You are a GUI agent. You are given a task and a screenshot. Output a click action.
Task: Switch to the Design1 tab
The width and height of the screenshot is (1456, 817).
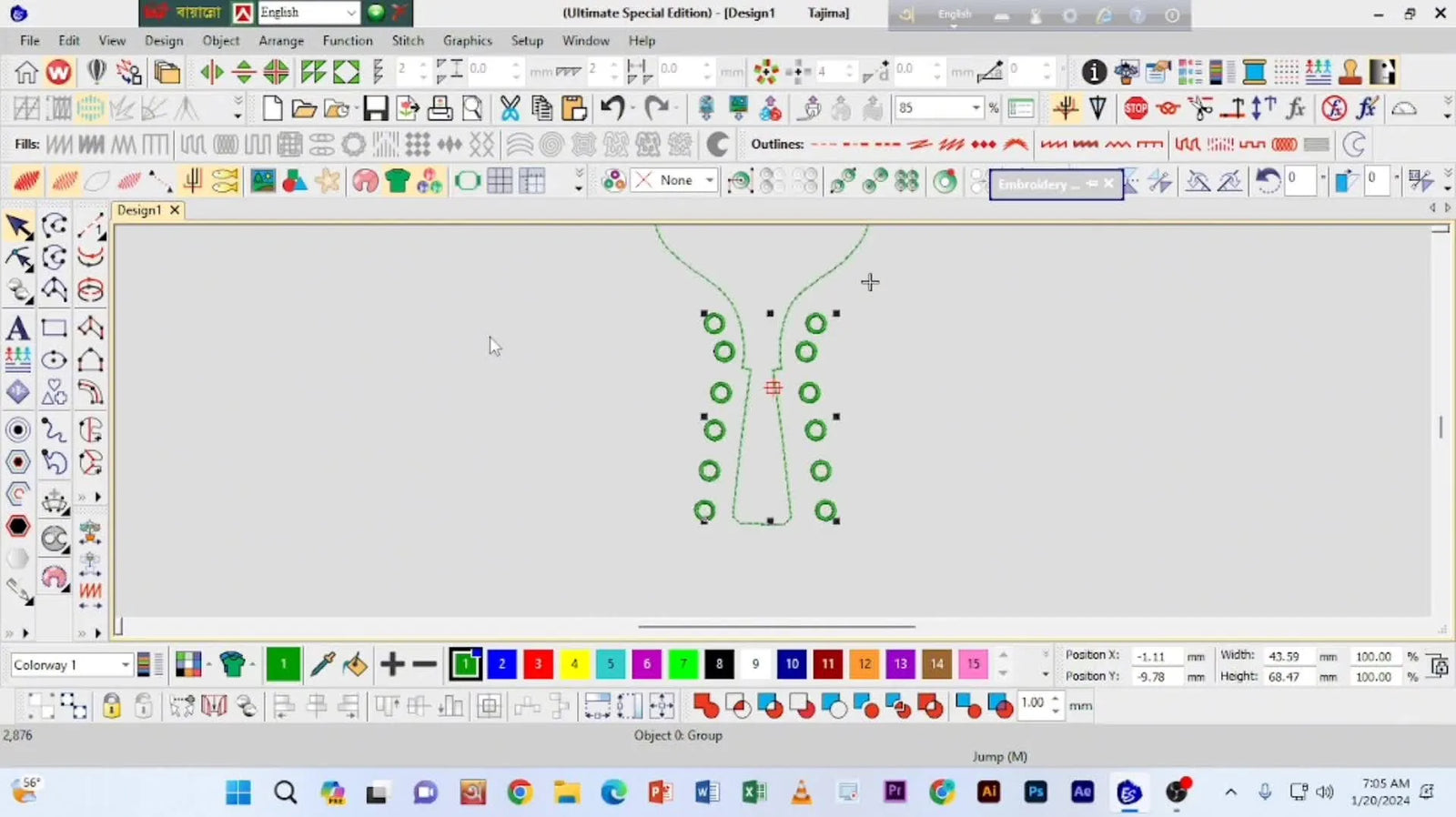click(139, 210)
